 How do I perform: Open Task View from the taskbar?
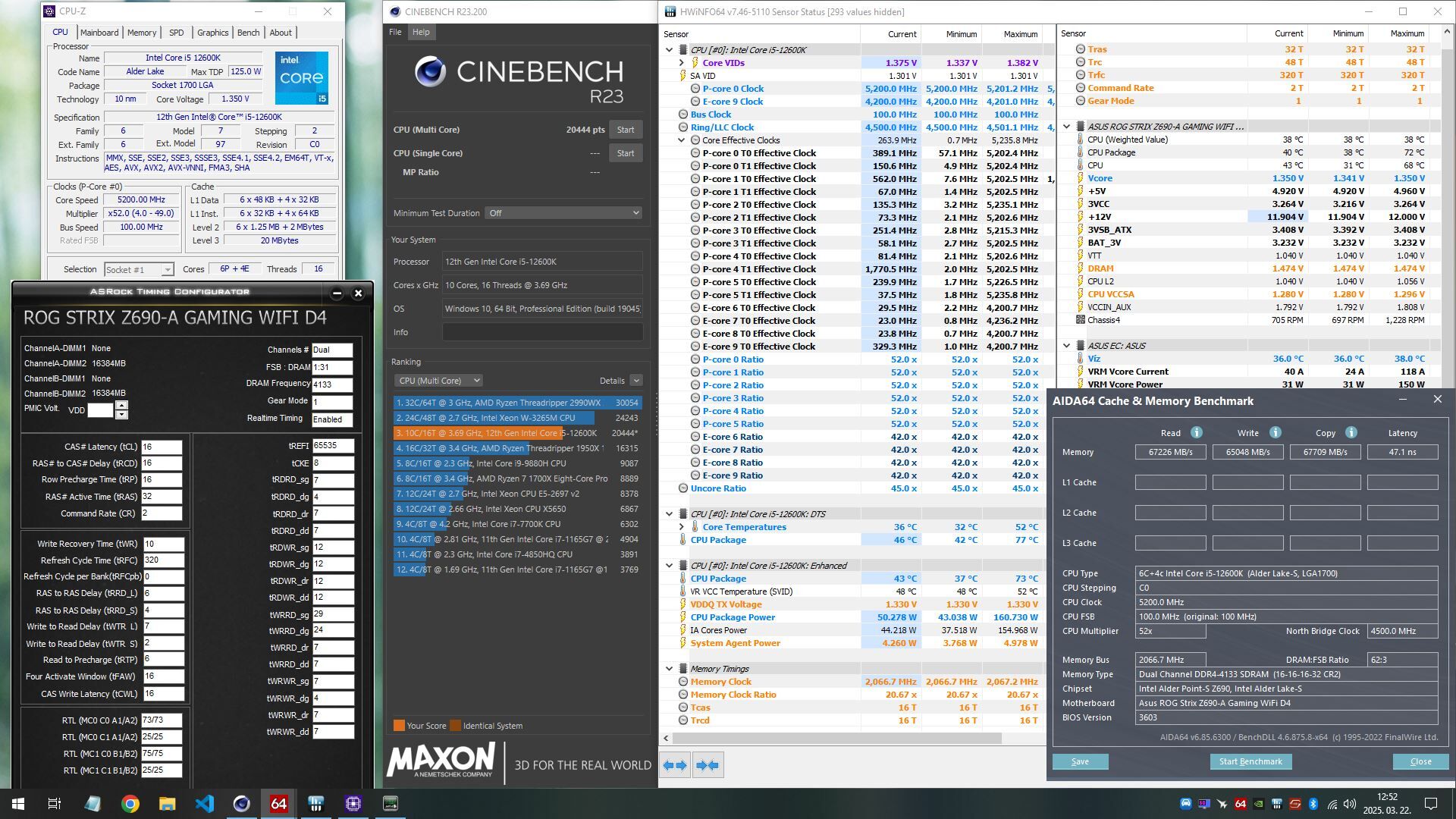pos(55,803)
